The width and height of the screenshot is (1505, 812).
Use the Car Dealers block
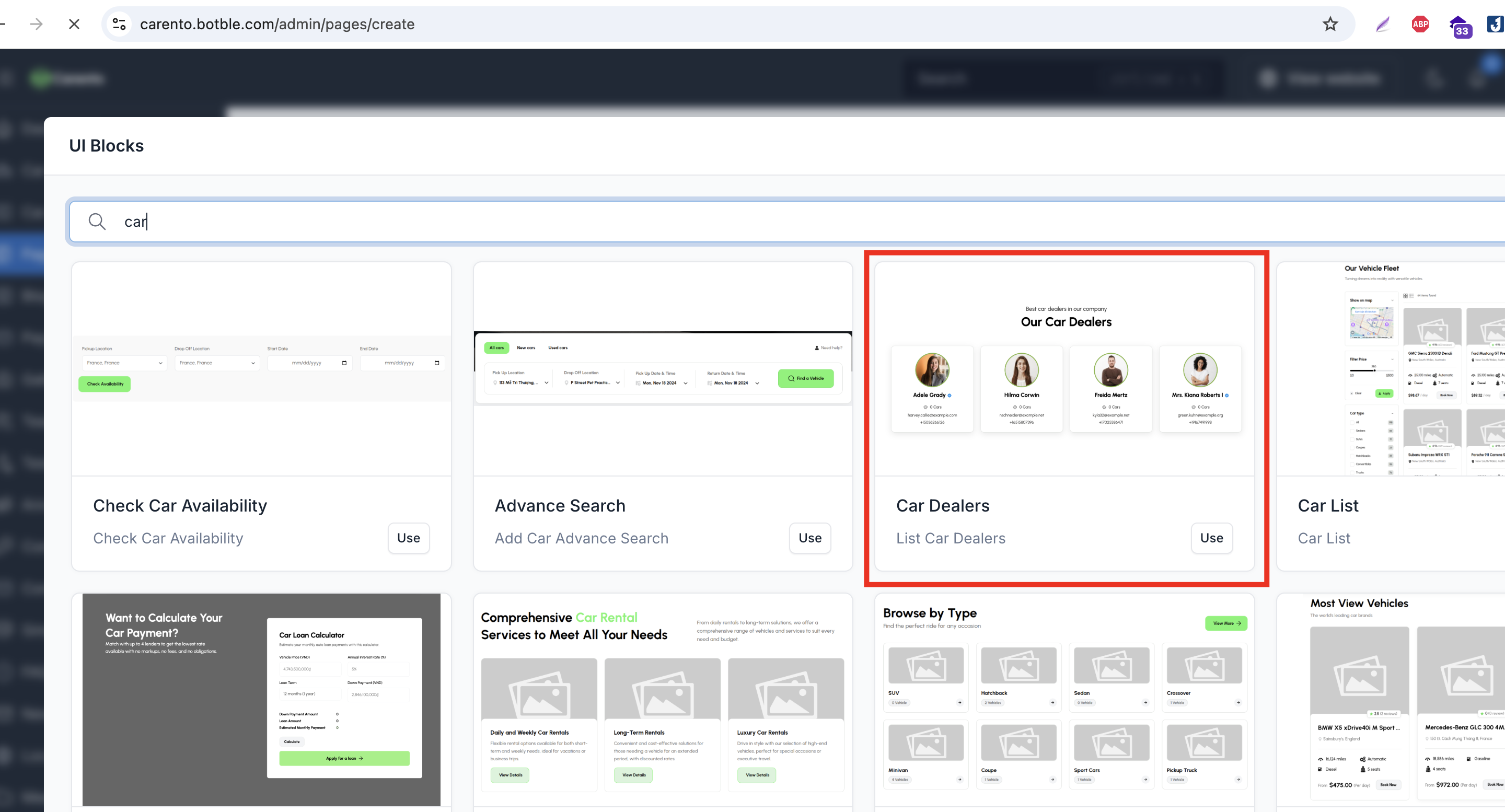point(1211,538)
